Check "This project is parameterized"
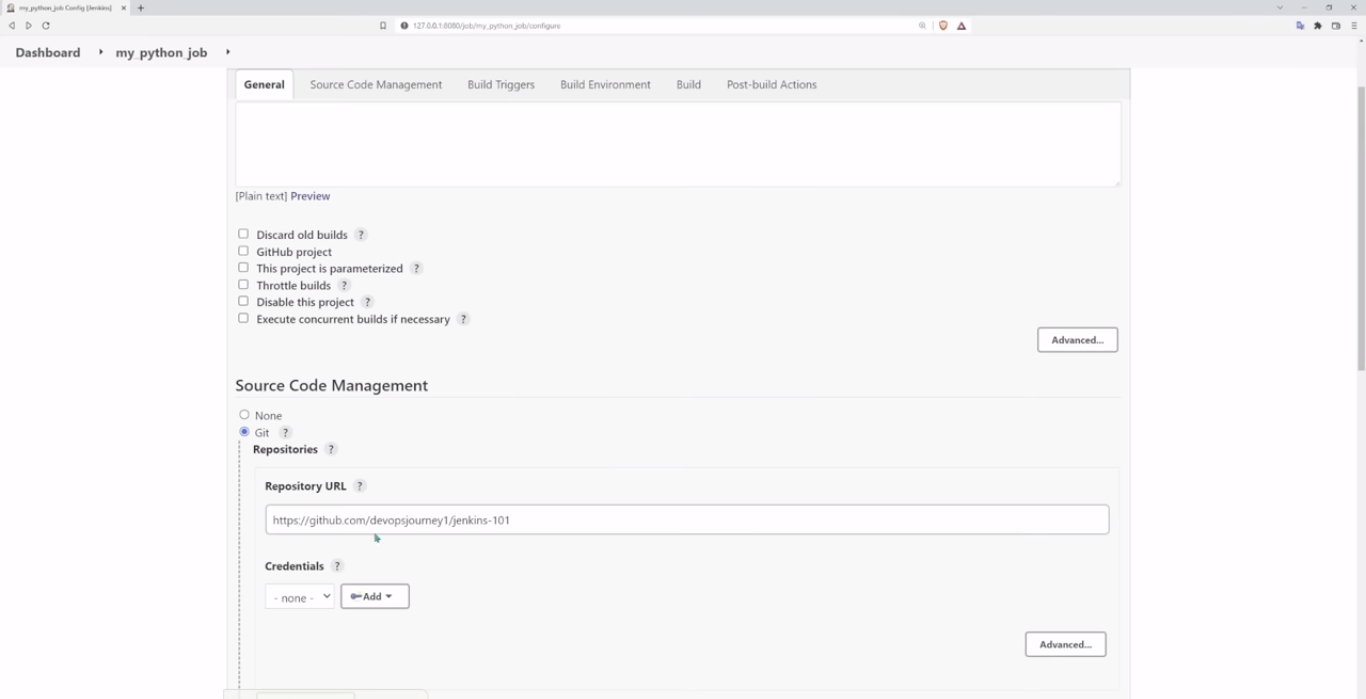1366x699 pixels. click(x=243, y=267)
